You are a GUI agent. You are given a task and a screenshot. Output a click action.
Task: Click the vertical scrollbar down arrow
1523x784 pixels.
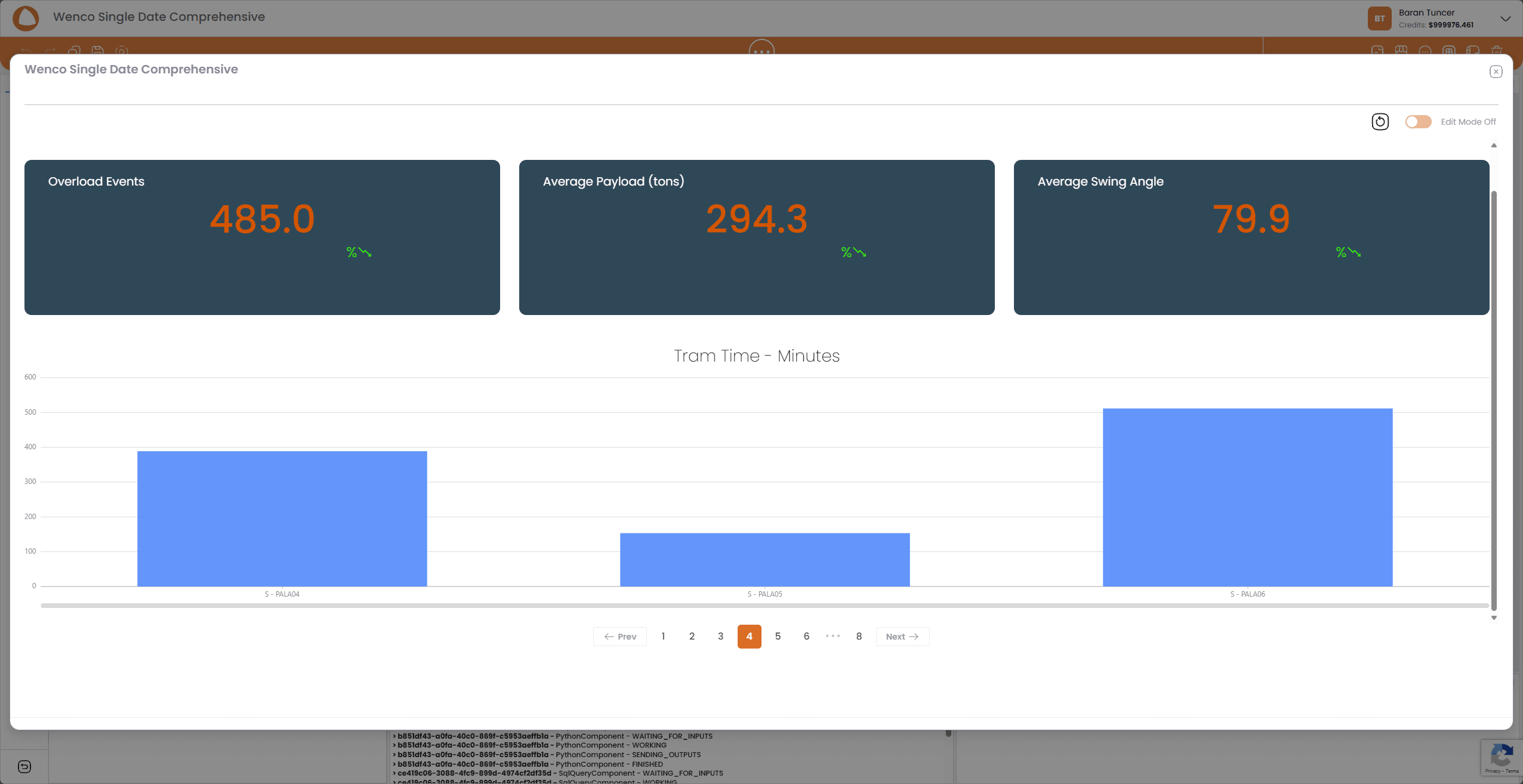pos(1494,617)
